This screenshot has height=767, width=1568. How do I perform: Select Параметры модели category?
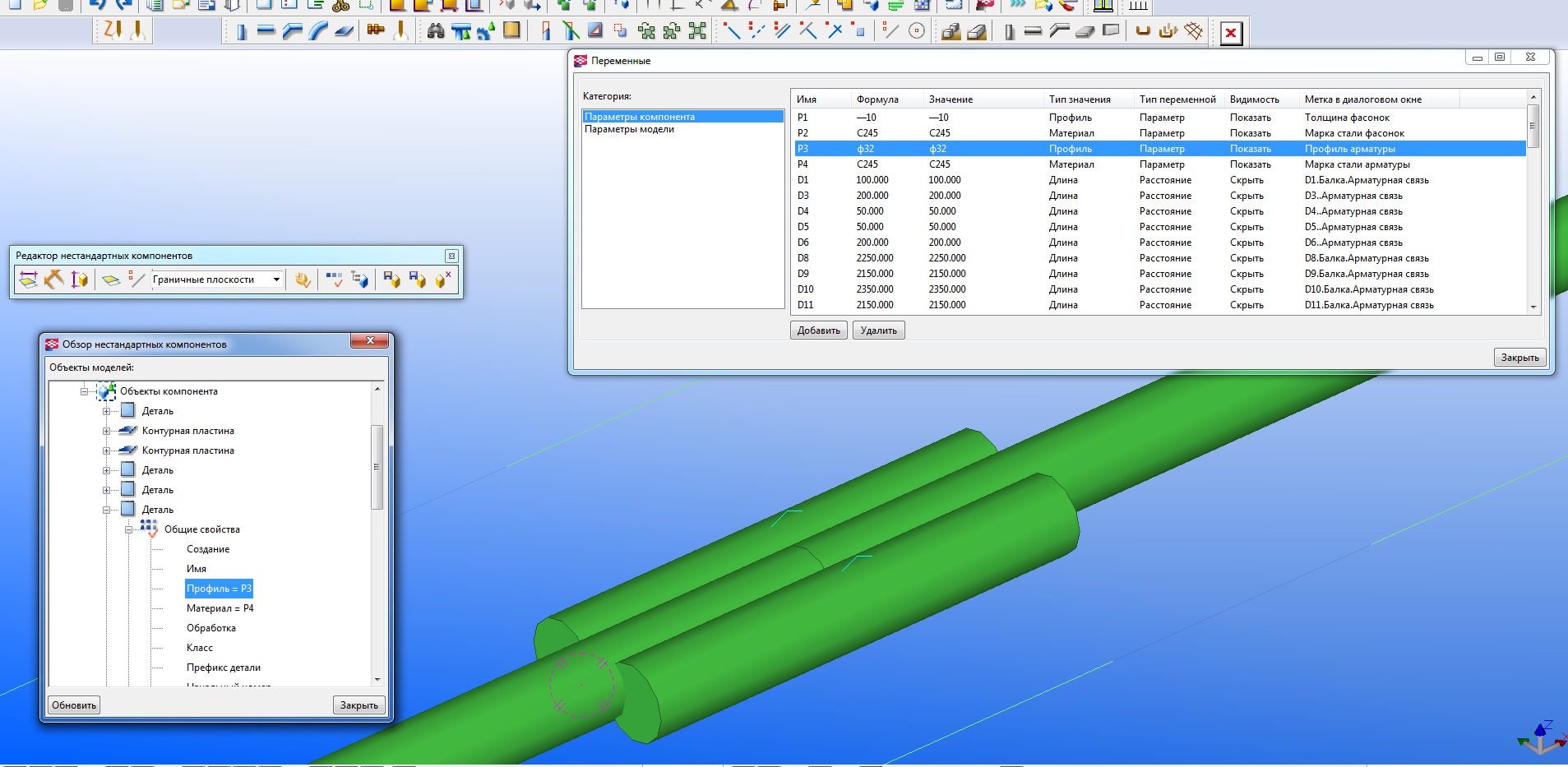click(629, 129)
